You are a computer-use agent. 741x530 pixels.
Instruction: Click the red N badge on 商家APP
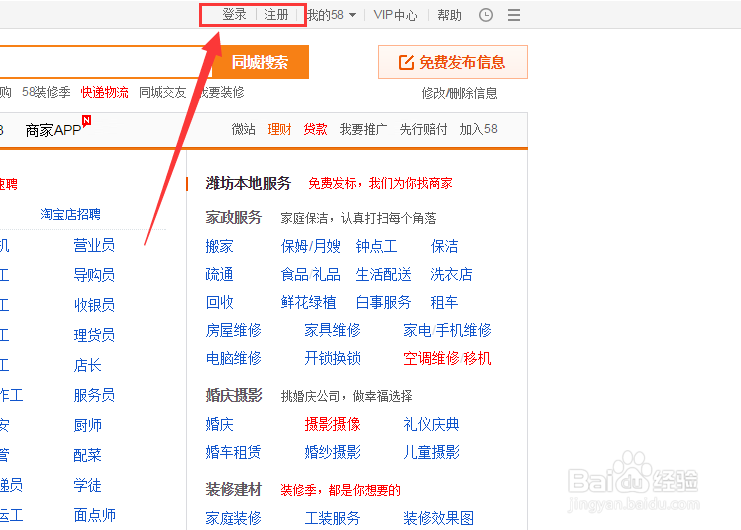[x=86, y=120]
